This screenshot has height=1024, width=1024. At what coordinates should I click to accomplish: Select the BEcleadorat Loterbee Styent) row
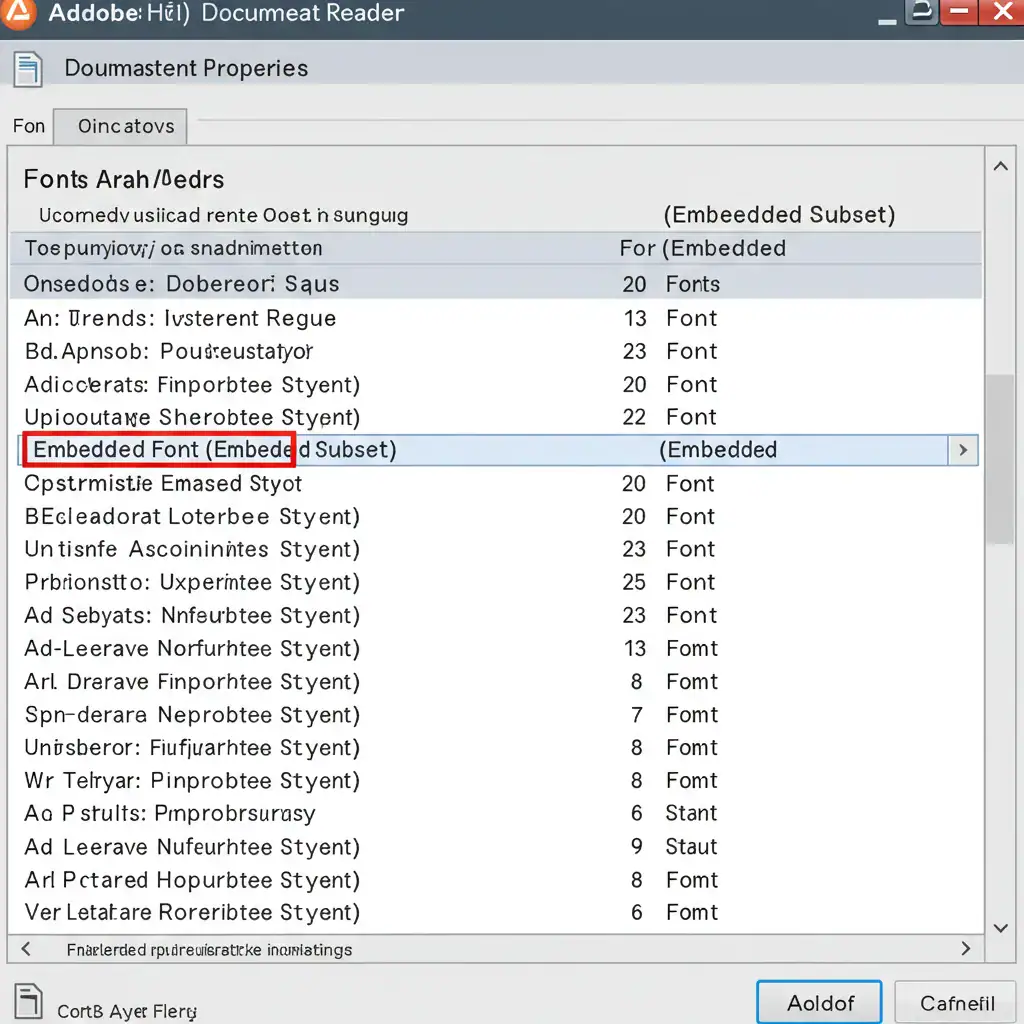coord(496,517)
